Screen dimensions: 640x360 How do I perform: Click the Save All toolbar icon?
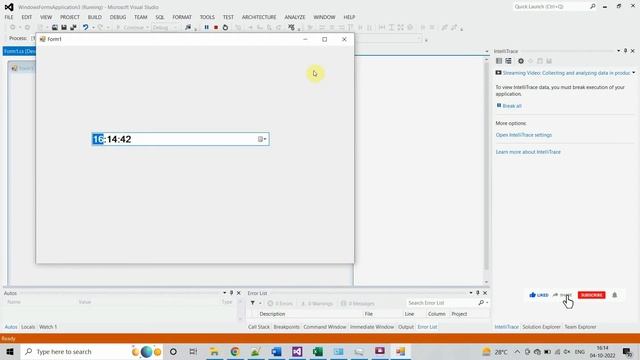pyautogui.click(x=73, y=27)
